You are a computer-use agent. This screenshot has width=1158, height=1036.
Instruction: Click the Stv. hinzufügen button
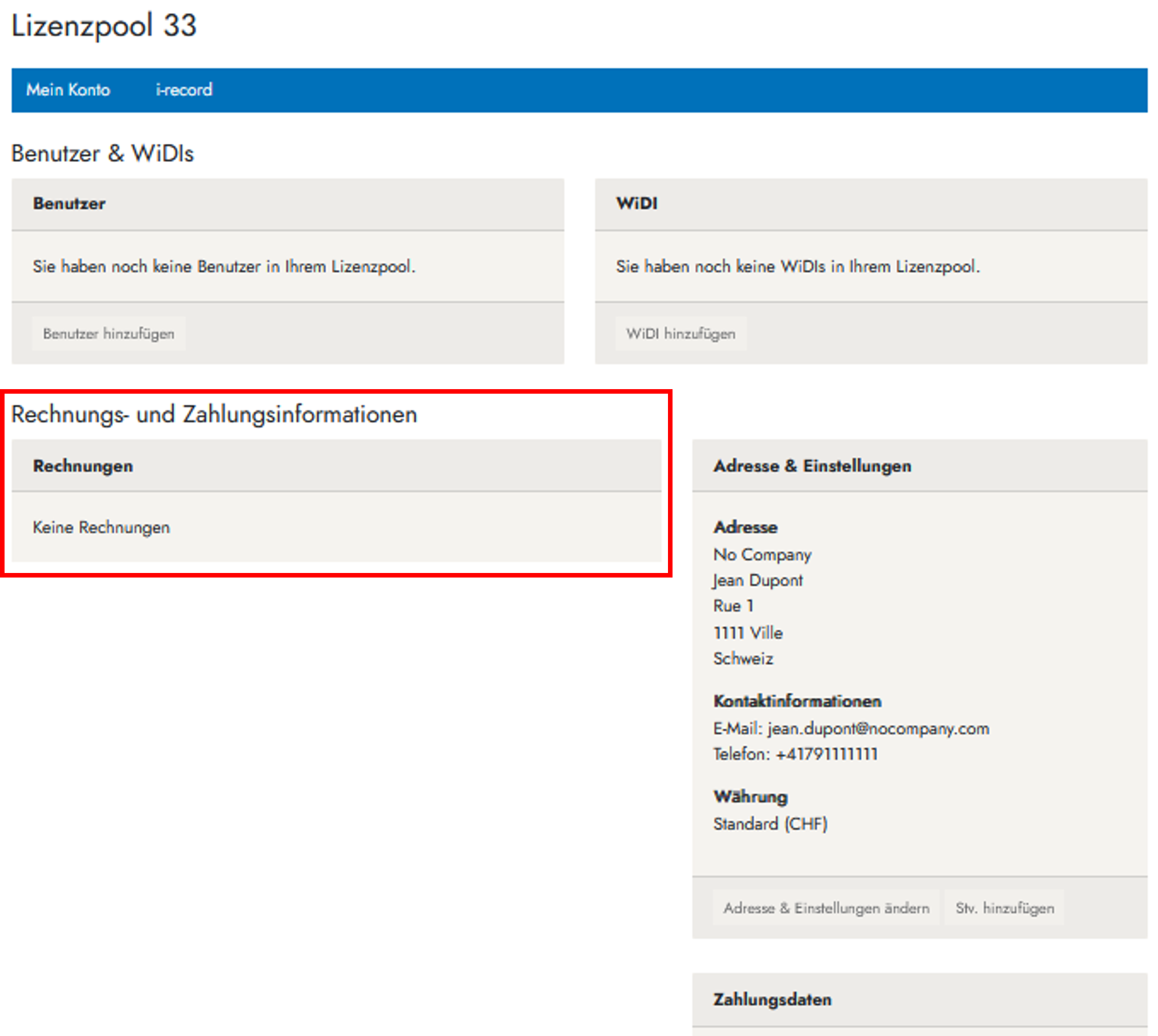coord(1004,908)
